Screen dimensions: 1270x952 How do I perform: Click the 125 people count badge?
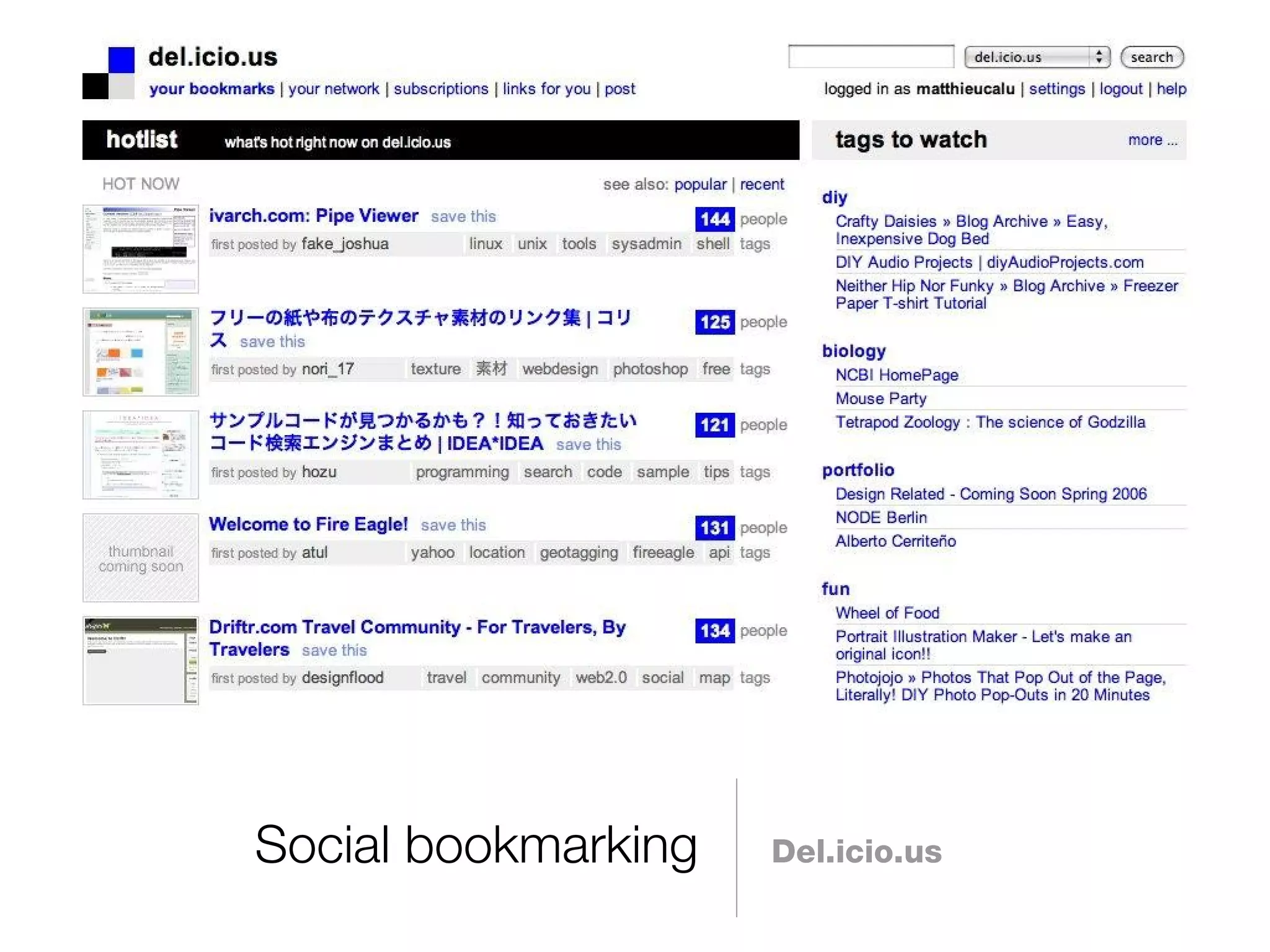click(715, 322)
